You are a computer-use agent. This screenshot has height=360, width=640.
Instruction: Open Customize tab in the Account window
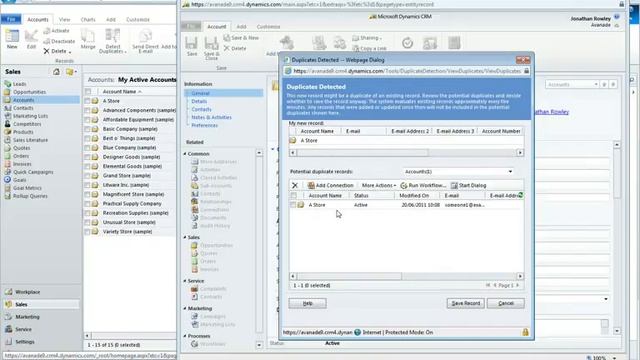[268, 27]
